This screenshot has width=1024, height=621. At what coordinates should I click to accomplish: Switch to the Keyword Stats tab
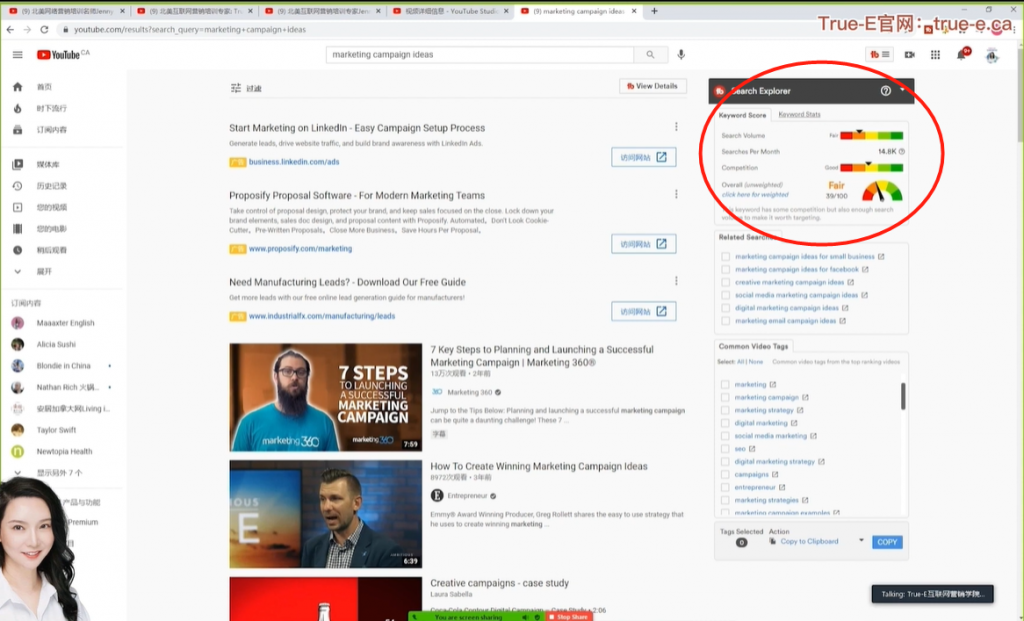pyautogui.click(x=799, y=115)
